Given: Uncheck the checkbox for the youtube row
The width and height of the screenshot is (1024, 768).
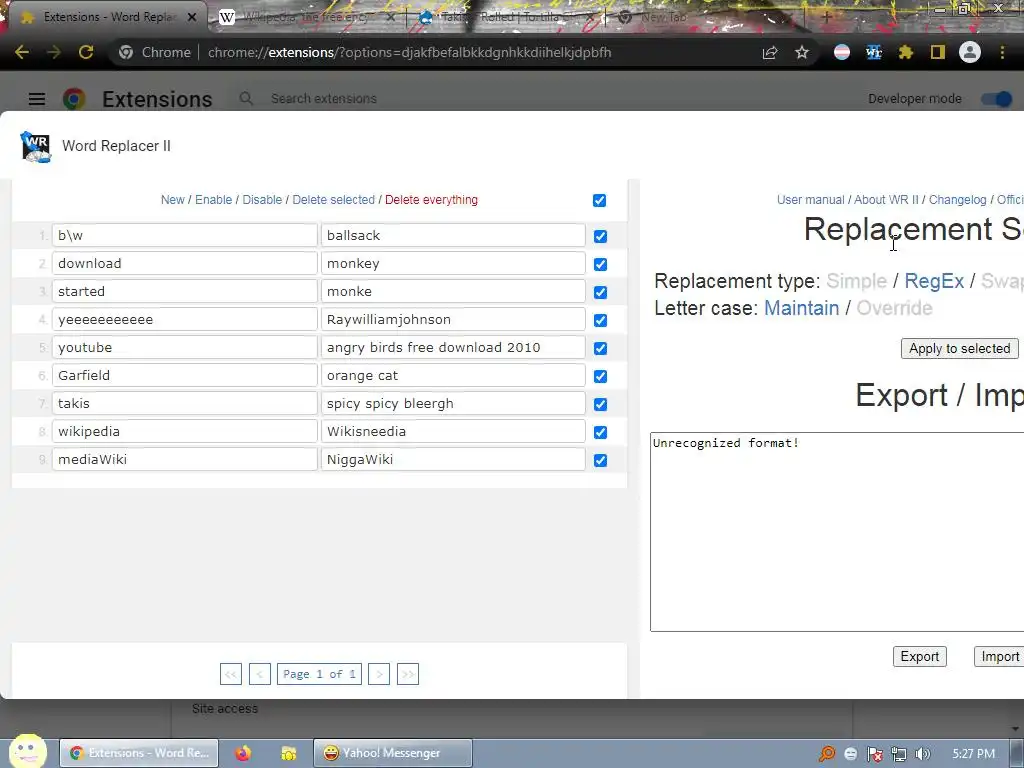Looking at the screenshot, I should click(x=600, y=349).
